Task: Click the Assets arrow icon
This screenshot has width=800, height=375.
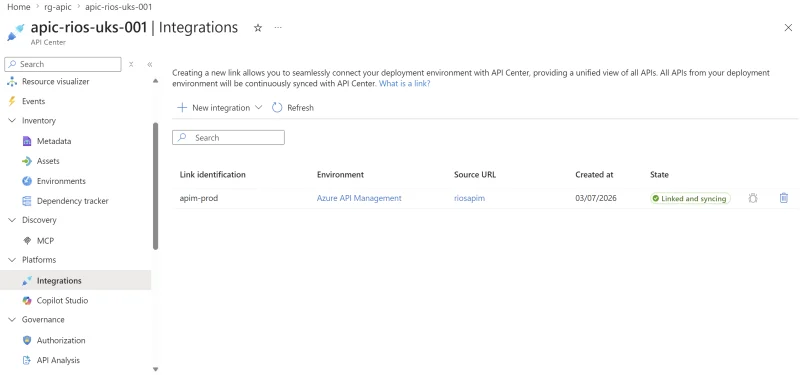Action: (27, 161)
